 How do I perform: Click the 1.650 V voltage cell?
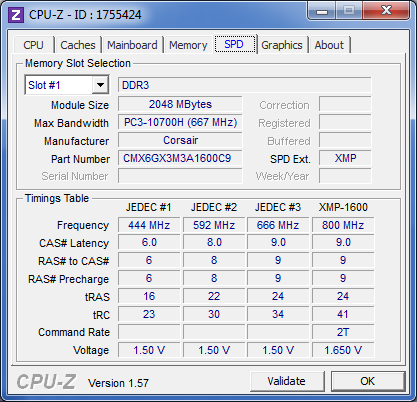(343, 350)
